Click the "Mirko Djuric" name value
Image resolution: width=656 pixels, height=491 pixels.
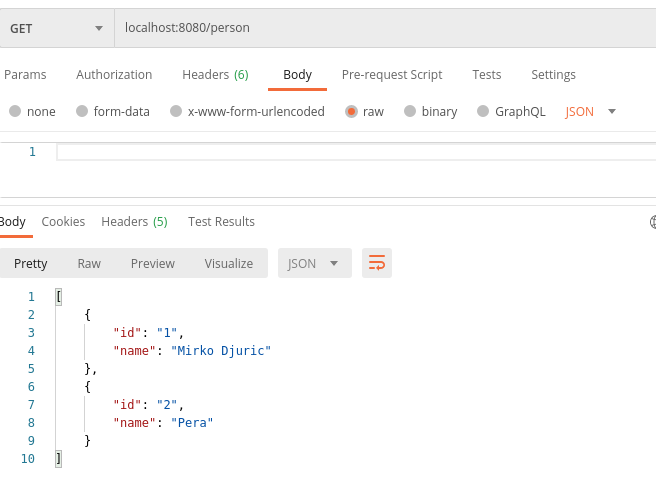pos(221,350)
